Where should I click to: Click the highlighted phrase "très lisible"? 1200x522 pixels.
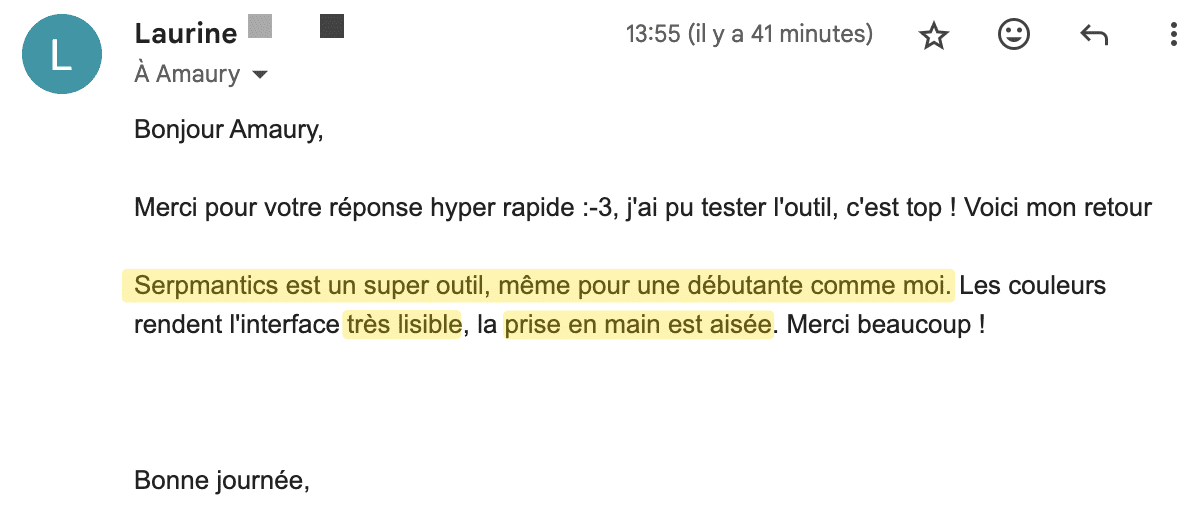point(403,325)
